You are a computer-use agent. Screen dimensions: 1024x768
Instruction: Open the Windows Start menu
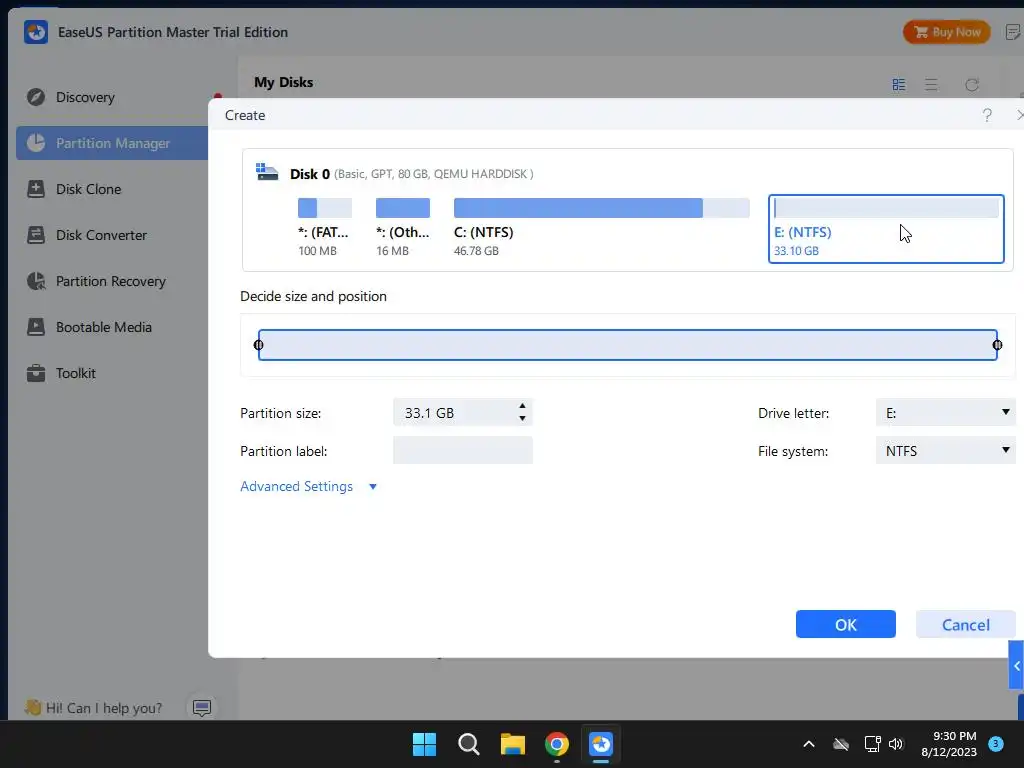[424, 744]
